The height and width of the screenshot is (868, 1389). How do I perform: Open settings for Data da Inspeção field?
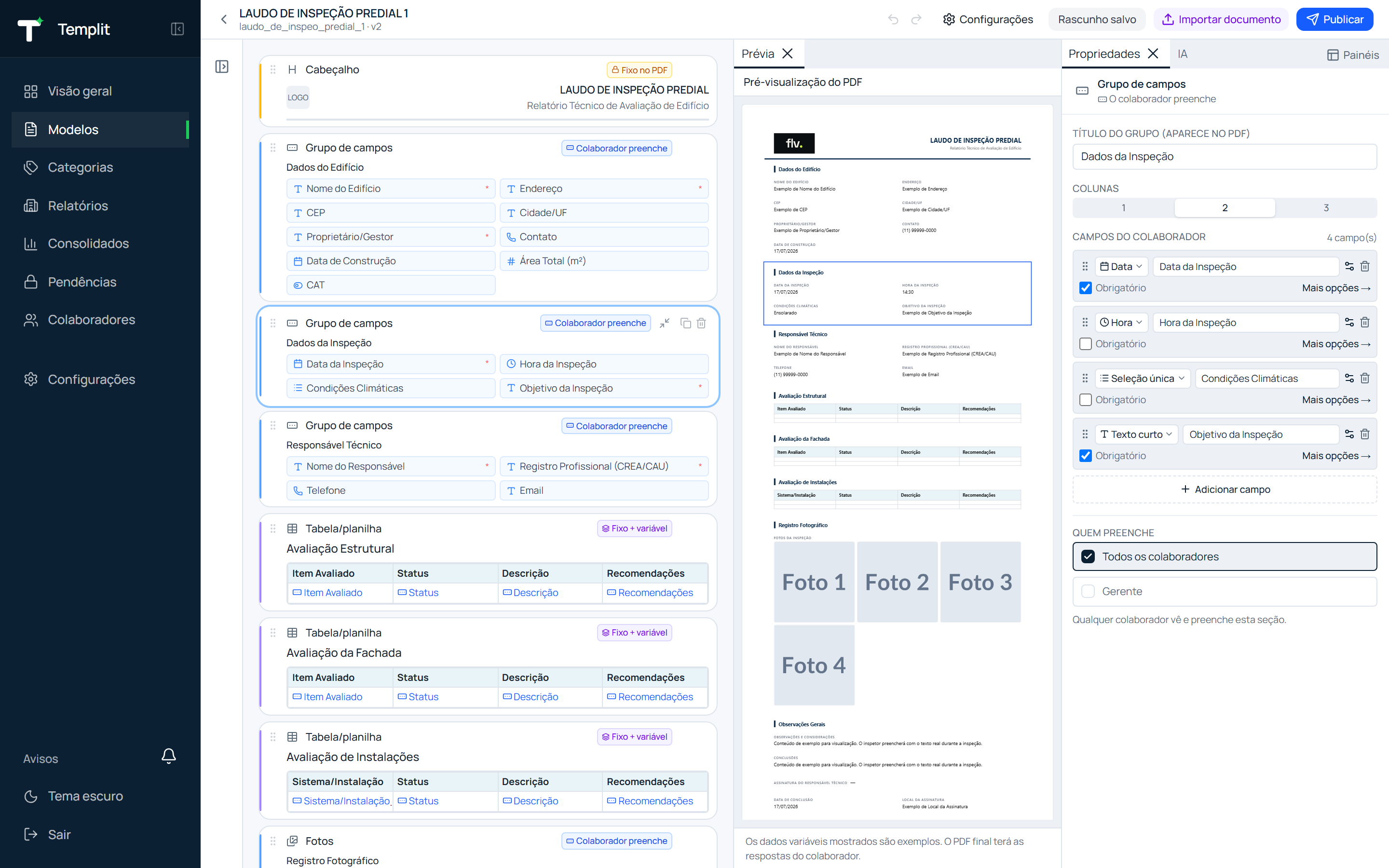click(1349, 266)
